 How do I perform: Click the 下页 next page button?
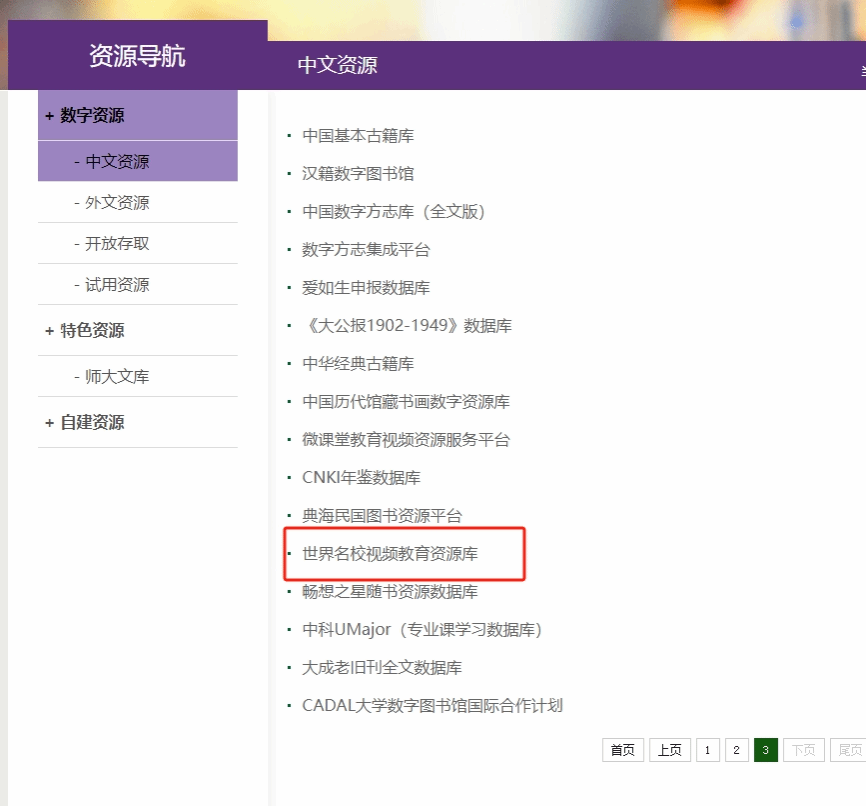point(804,750)
